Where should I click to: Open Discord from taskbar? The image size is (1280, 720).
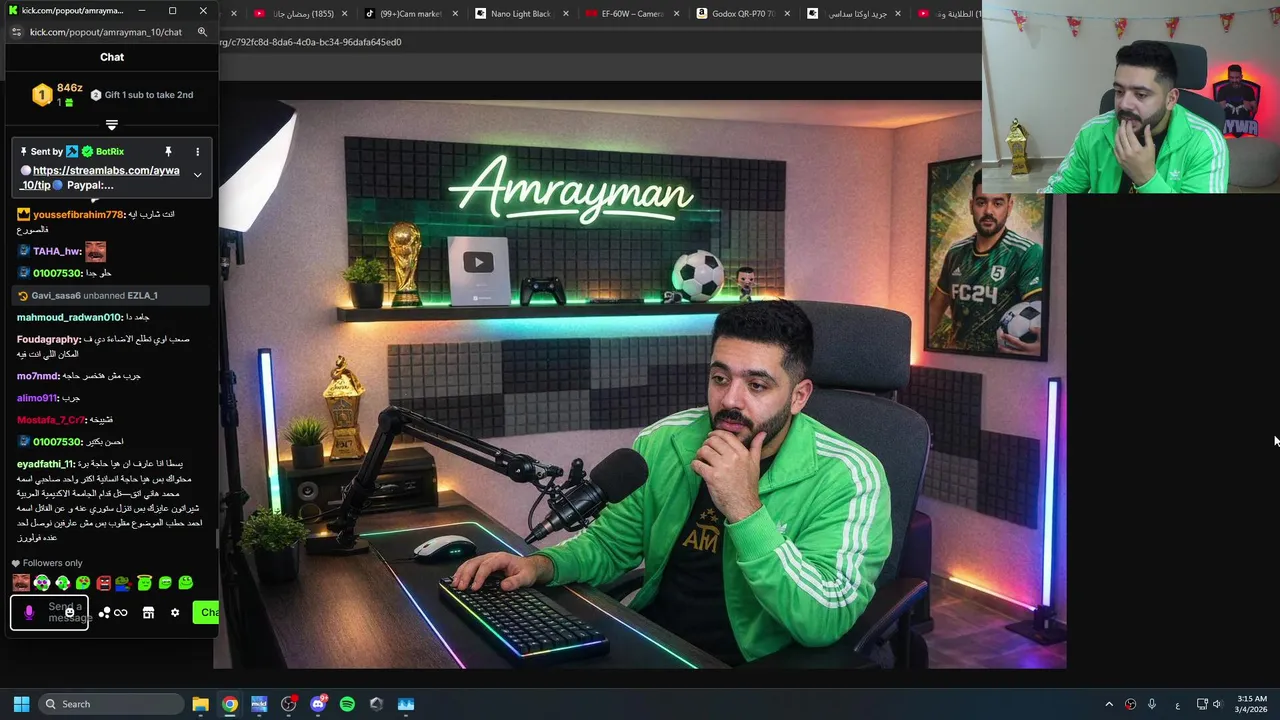point(318,704)
